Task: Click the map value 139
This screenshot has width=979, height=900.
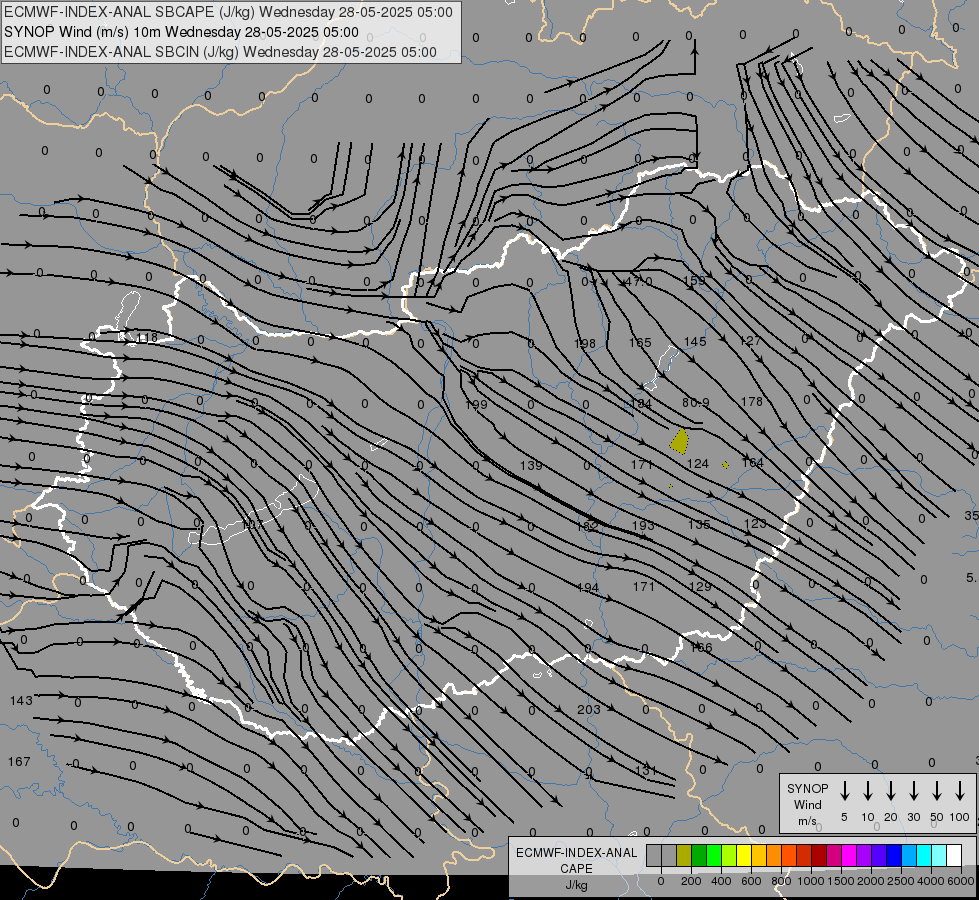Action: point(531,465)
